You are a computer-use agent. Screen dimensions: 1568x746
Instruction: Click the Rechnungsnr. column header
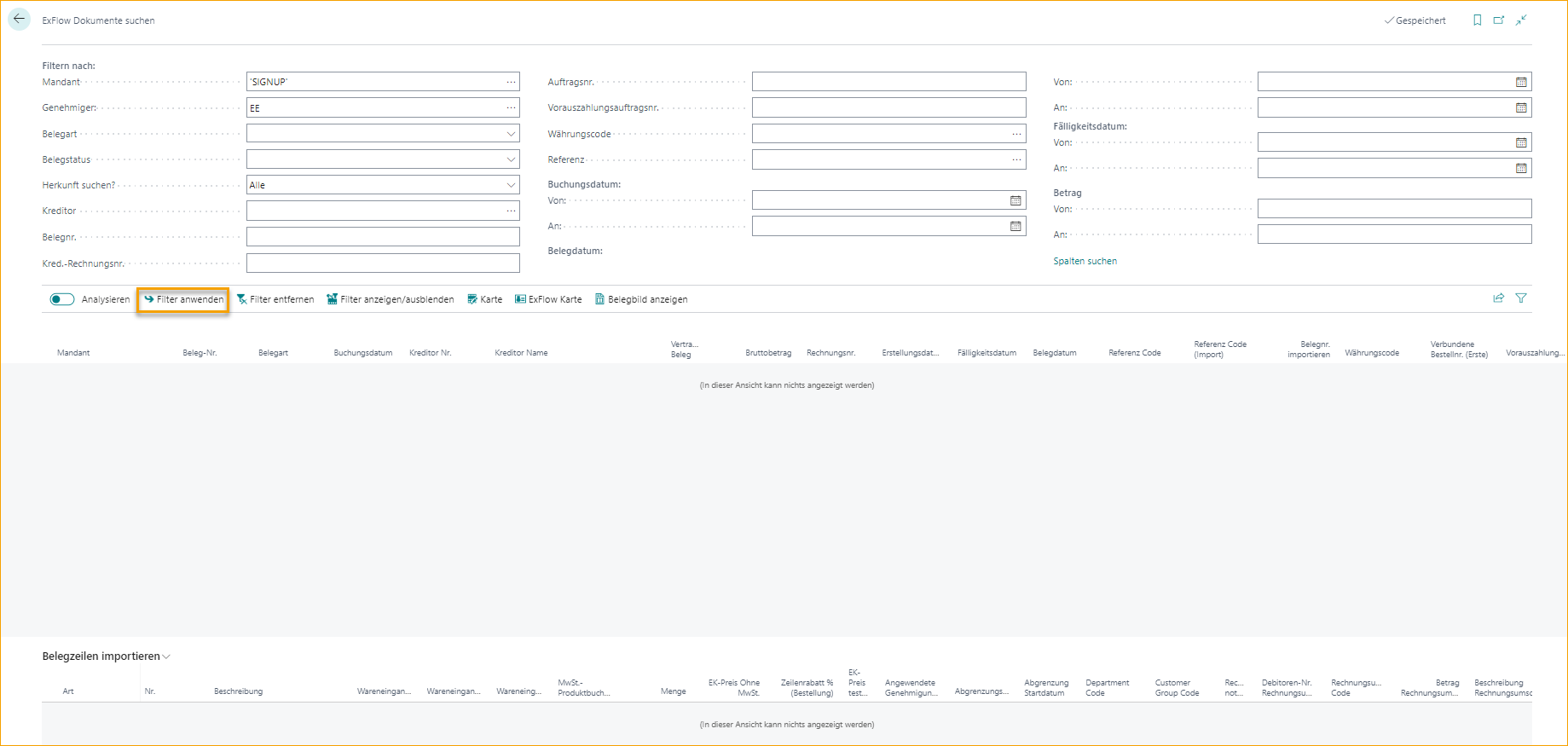pos(830,353)
